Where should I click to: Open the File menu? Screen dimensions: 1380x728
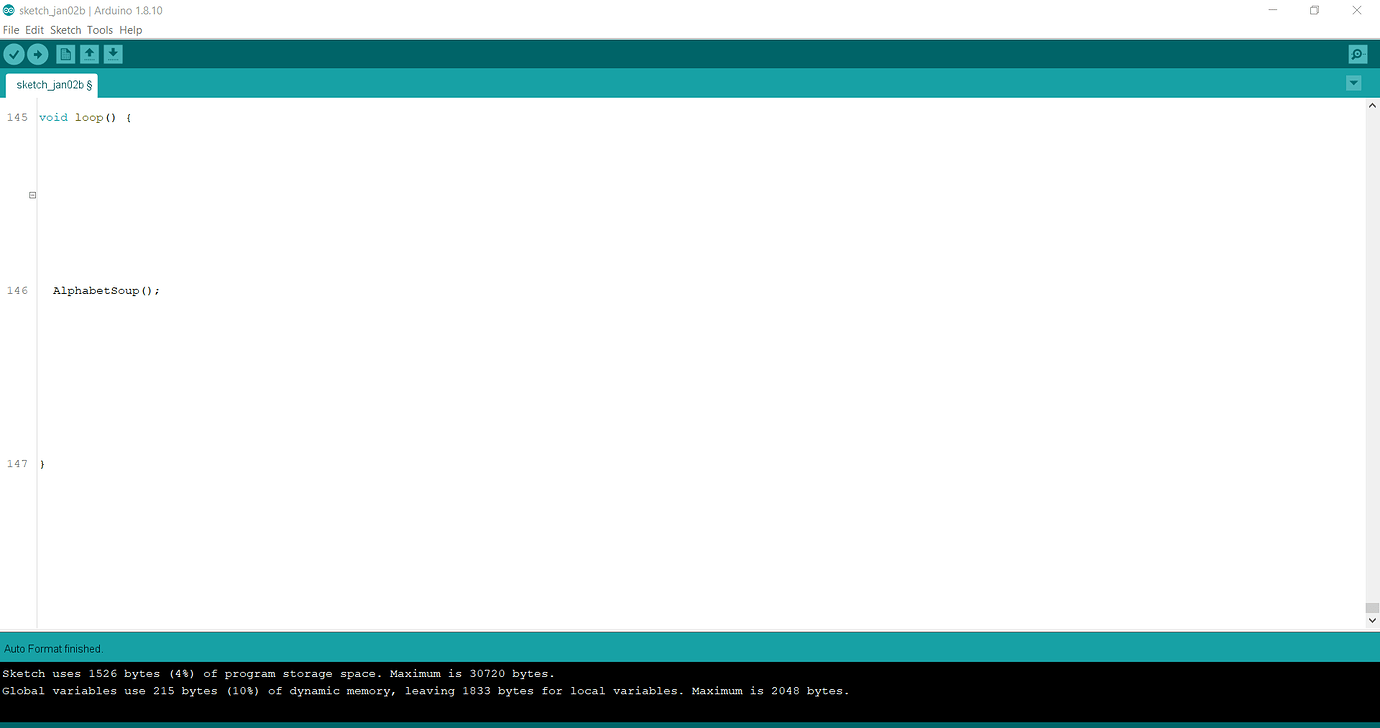tap(10, 29)
